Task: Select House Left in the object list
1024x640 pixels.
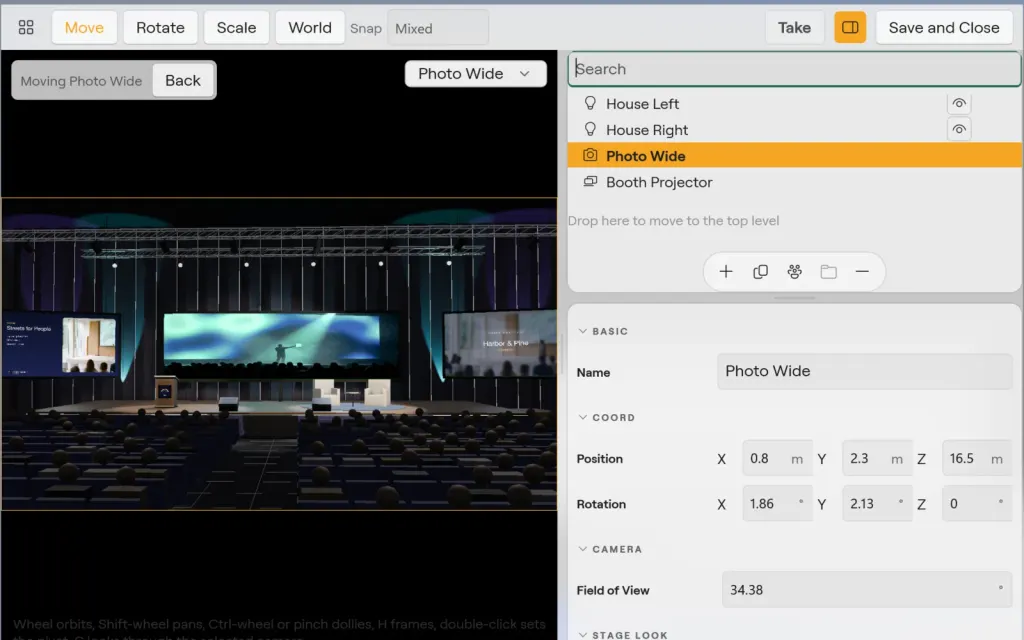Action: coord(794,103)
